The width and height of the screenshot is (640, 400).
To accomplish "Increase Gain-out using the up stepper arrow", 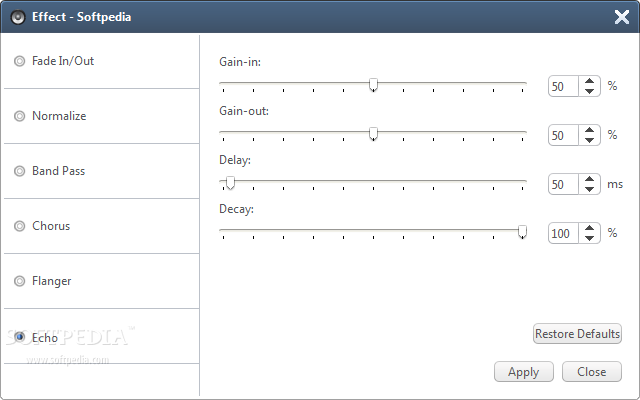I will pos(589,130).
